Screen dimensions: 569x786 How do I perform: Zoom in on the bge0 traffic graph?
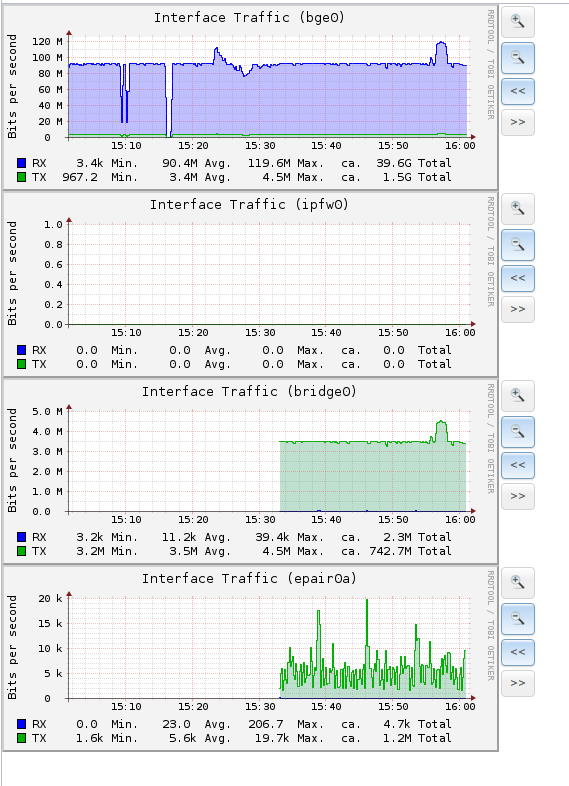tap(518, 22)
